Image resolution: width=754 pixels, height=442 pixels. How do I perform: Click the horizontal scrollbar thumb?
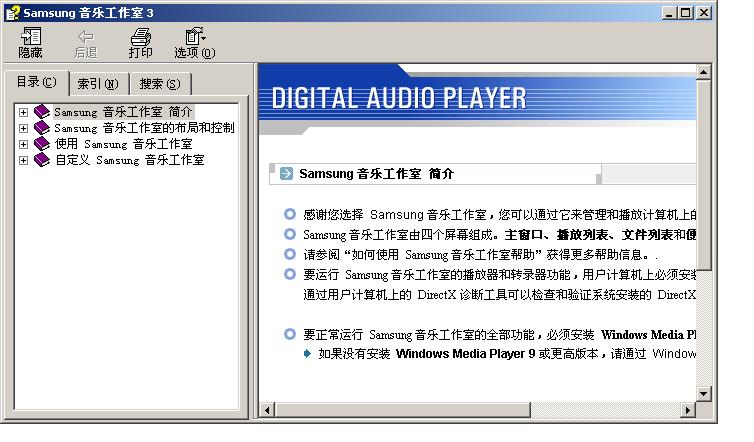click(x=402, y=410)
